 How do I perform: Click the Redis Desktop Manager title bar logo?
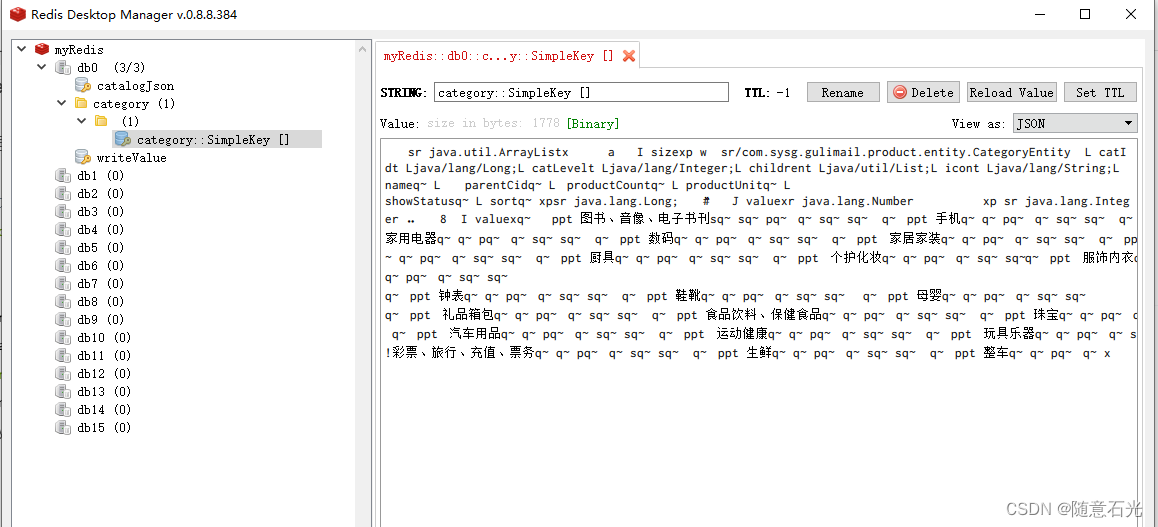tap(17, 14)
